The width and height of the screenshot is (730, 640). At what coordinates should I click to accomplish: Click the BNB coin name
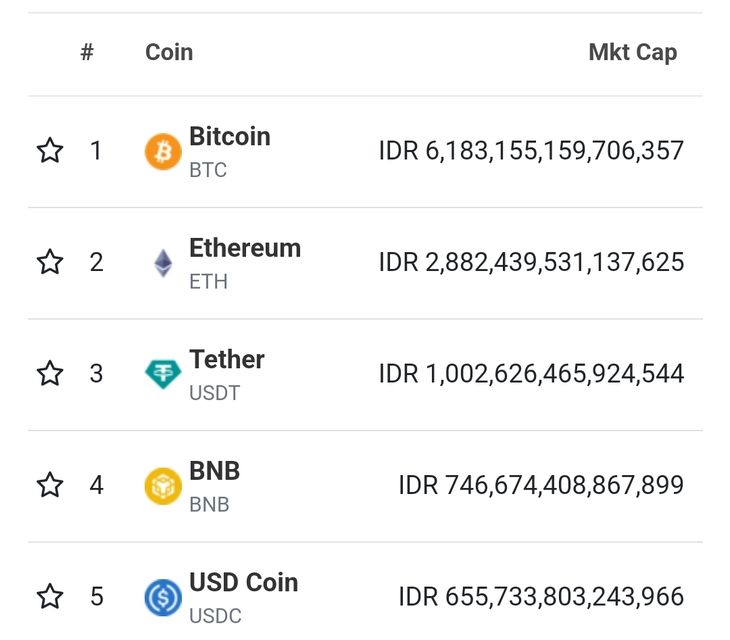pyautogui.click(x=214, y=471)
